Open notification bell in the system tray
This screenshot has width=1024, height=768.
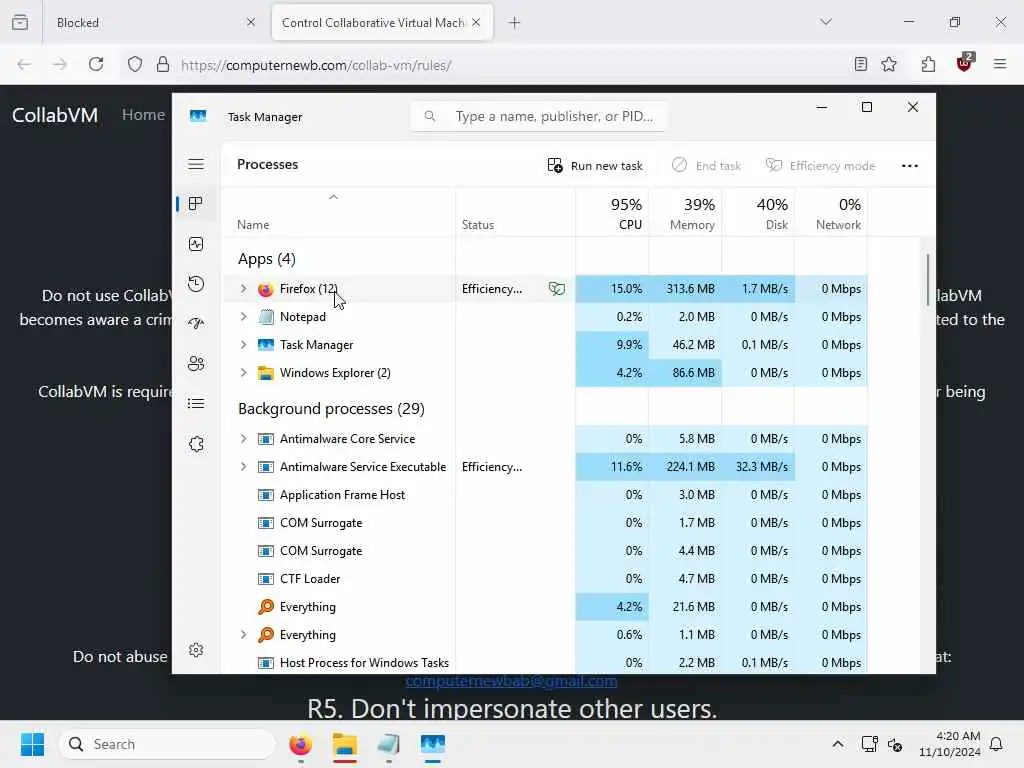(996, 744)
